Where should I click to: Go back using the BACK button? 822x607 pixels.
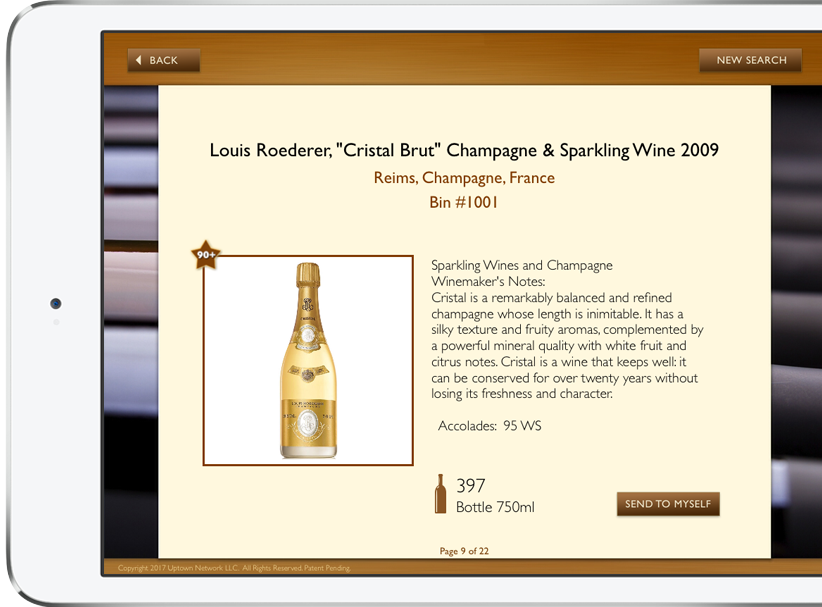point(164,60)
